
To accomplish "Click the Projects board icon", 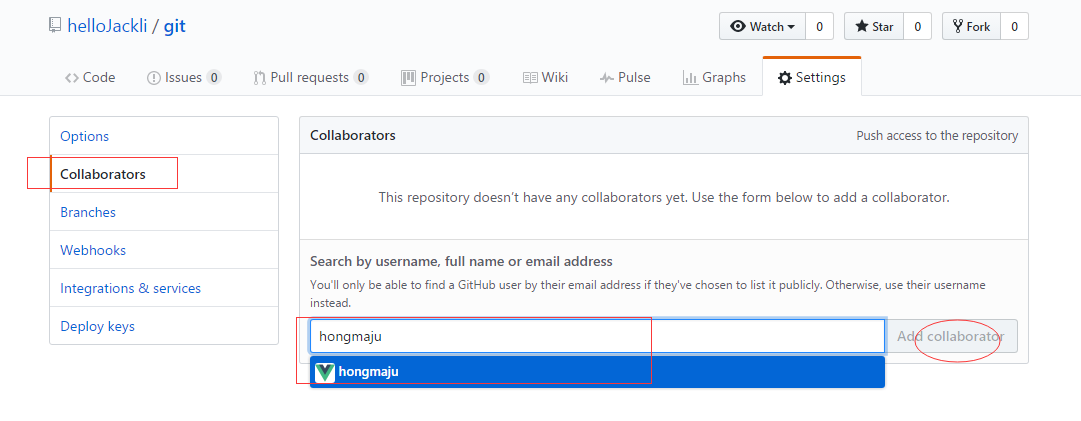I will tap(408, 77).
